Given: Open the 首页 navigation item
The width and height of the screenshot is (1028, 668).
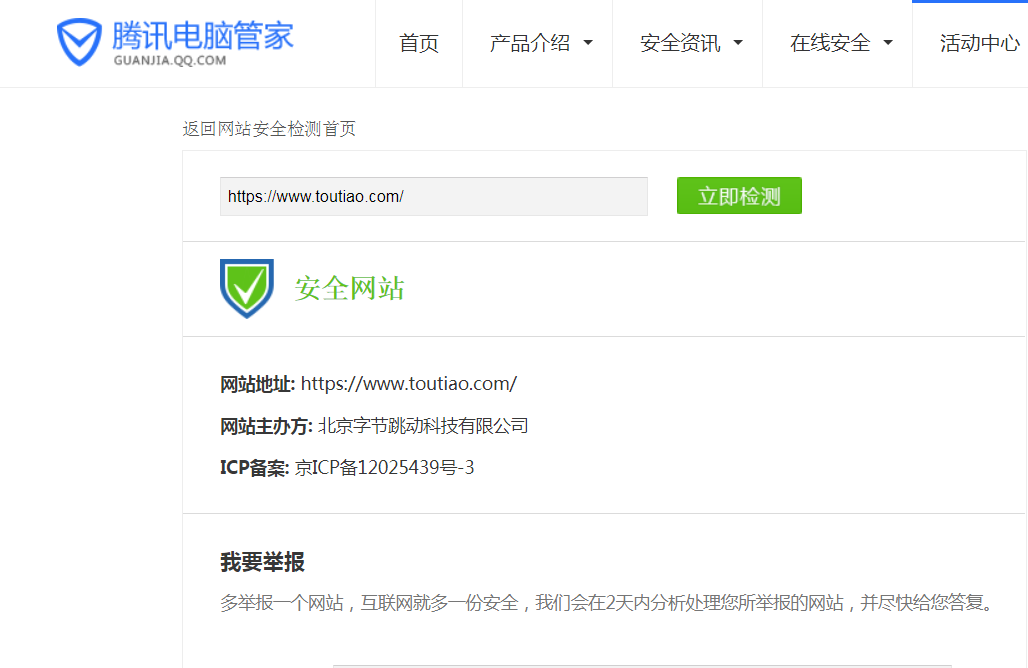Looking at the screenshot, I should click(419, 43).
